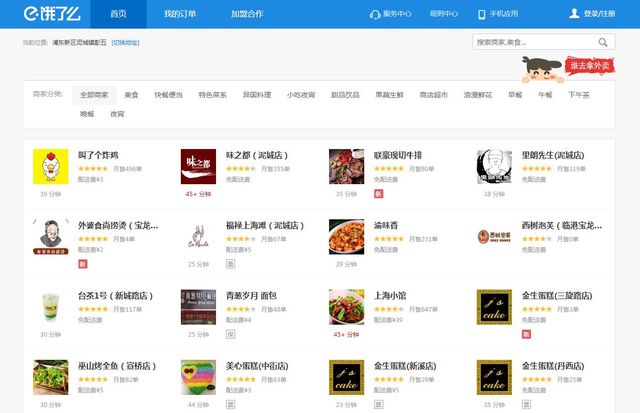Click the 饿了么 logo in the header
Screen dimensions: 640x413
[52, 14]
